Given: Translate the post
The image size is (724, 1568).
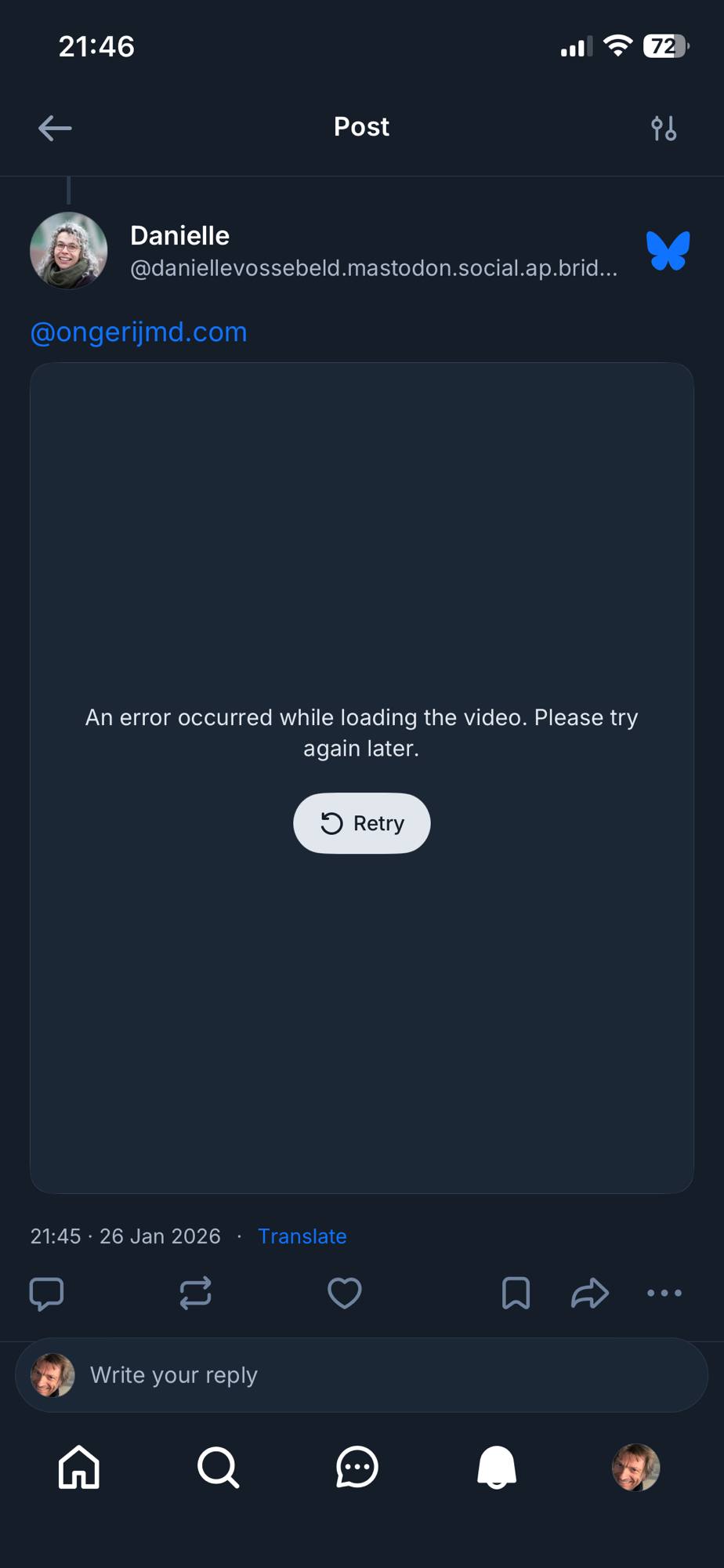Looking at the screenshot, I should [x=302, y=1236].
